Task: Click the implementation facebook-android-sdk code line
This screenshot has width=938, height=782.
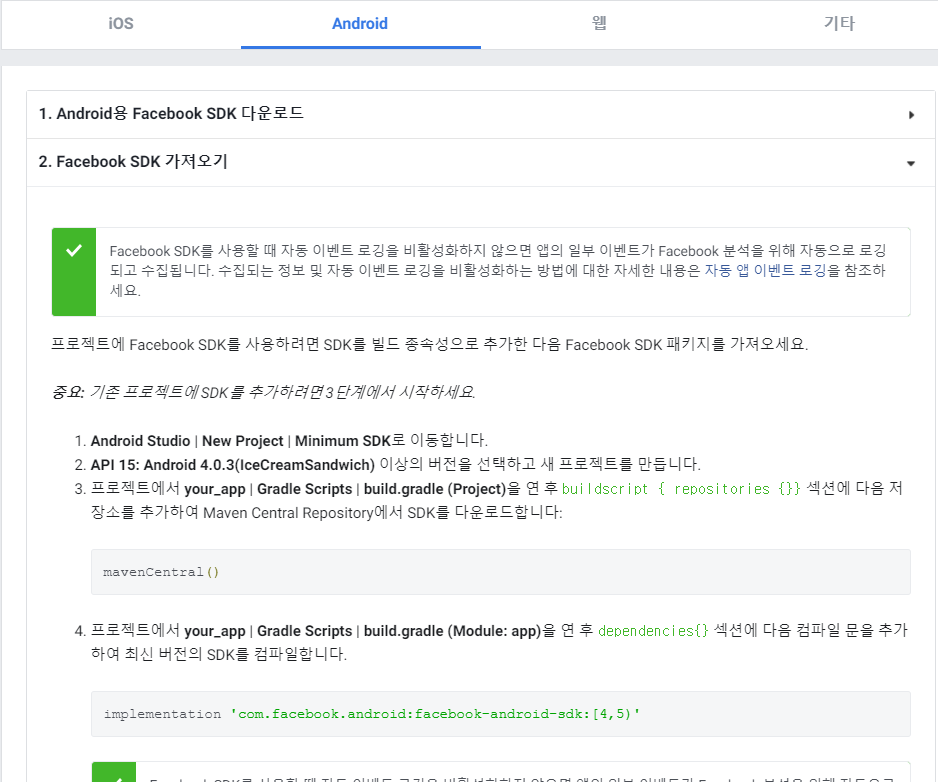Action: [x=371, y=714]
